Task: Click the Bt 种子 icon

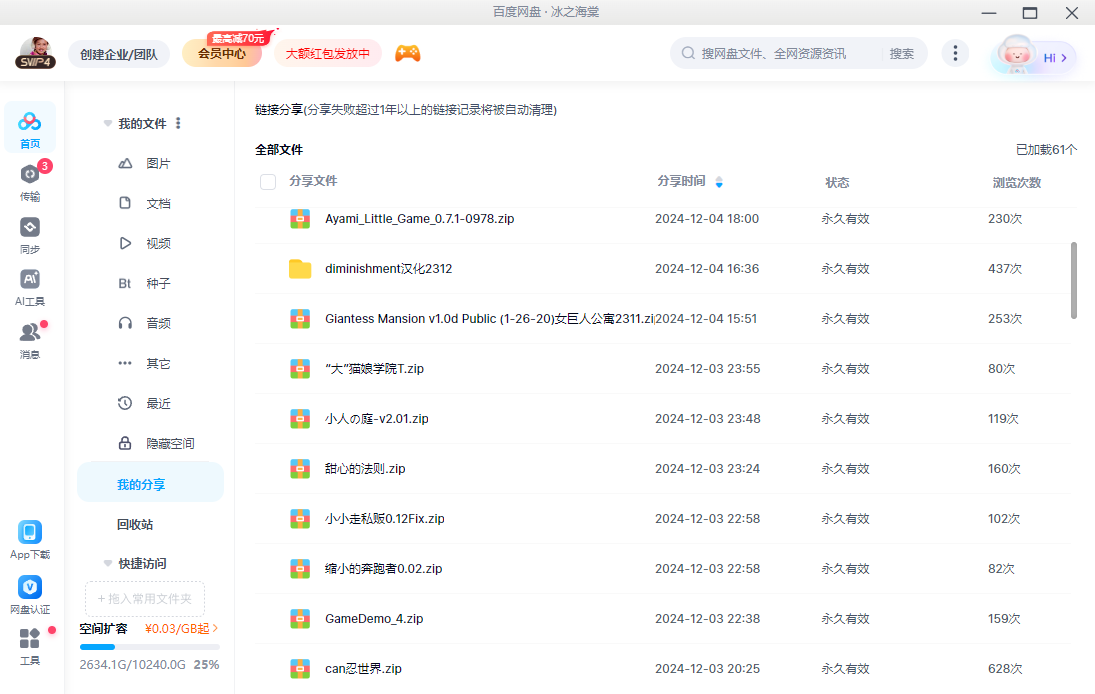Action: point(125,283)
